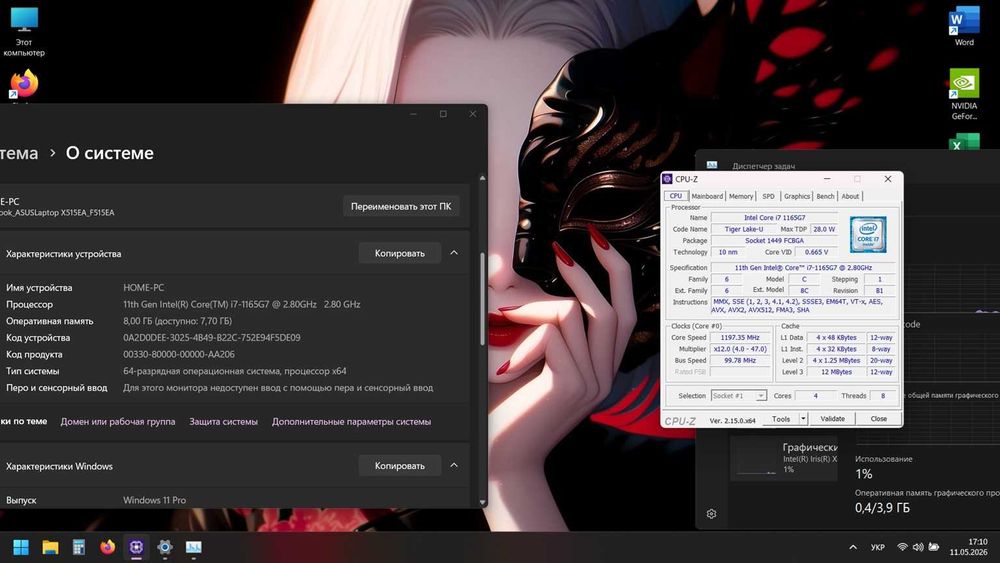Viewport: 1000px width, 563px height.
Task: Switch to Task Manager taskbar icon
Action: [193, 547]
